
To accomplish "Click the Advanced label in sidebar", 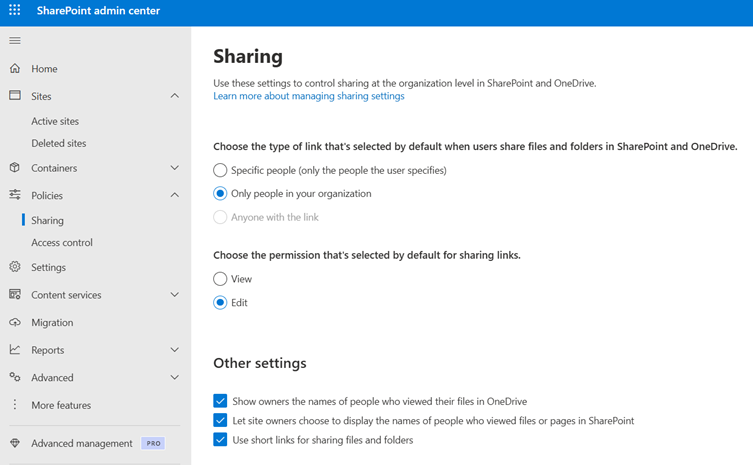I will point(52,378).
